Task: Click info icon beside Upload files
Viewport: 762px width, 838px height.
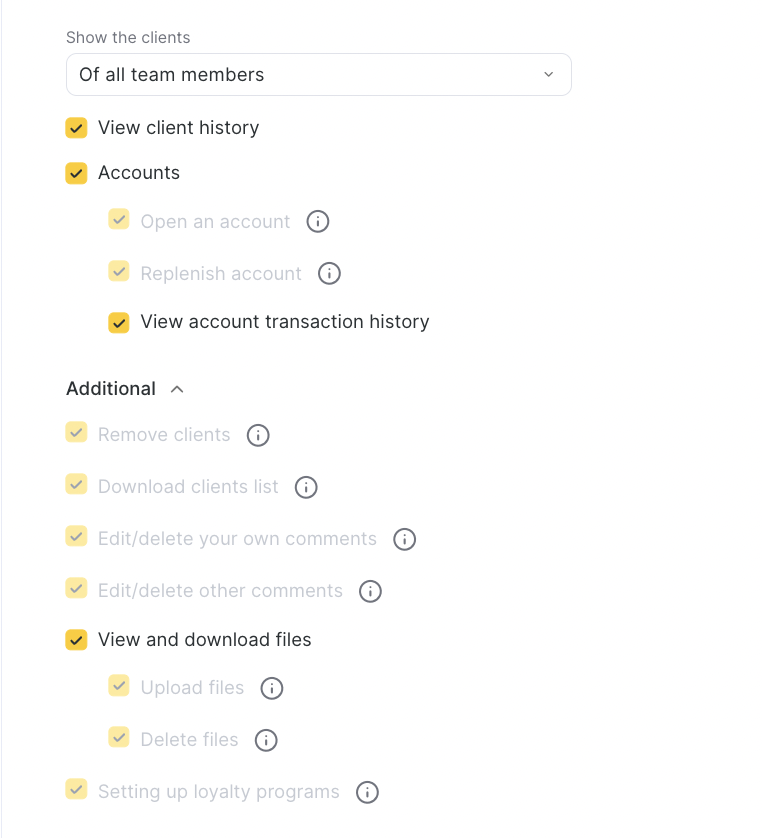Action: tap(272, 688)
